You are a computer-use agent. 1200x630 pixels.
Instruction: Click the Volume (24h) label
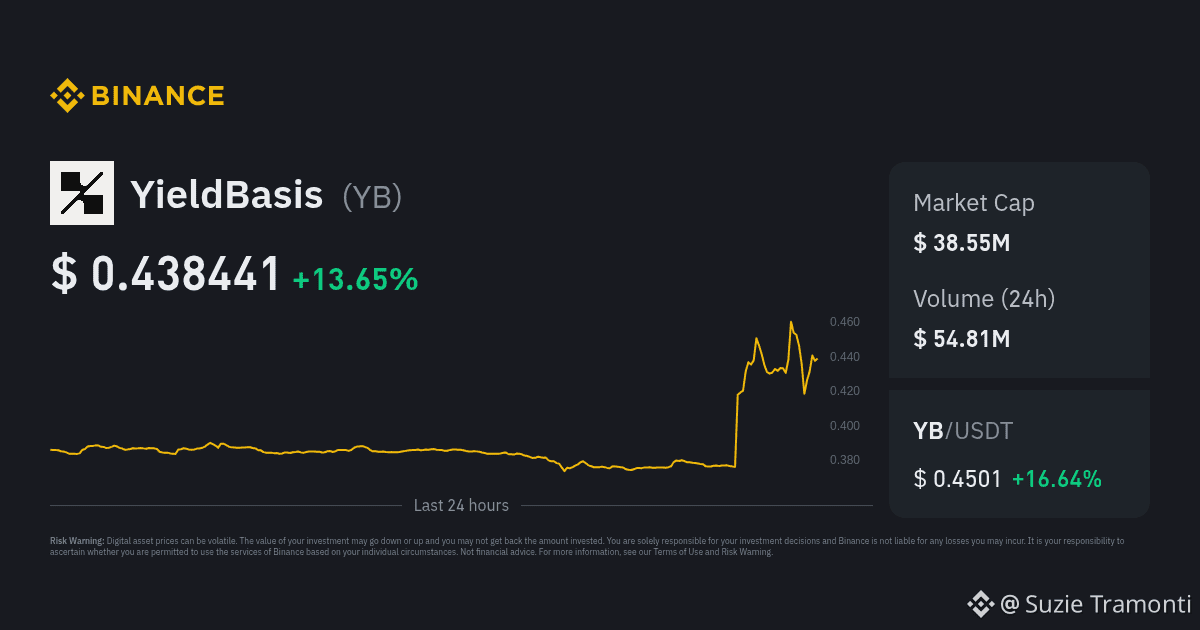tap(984, 299)
